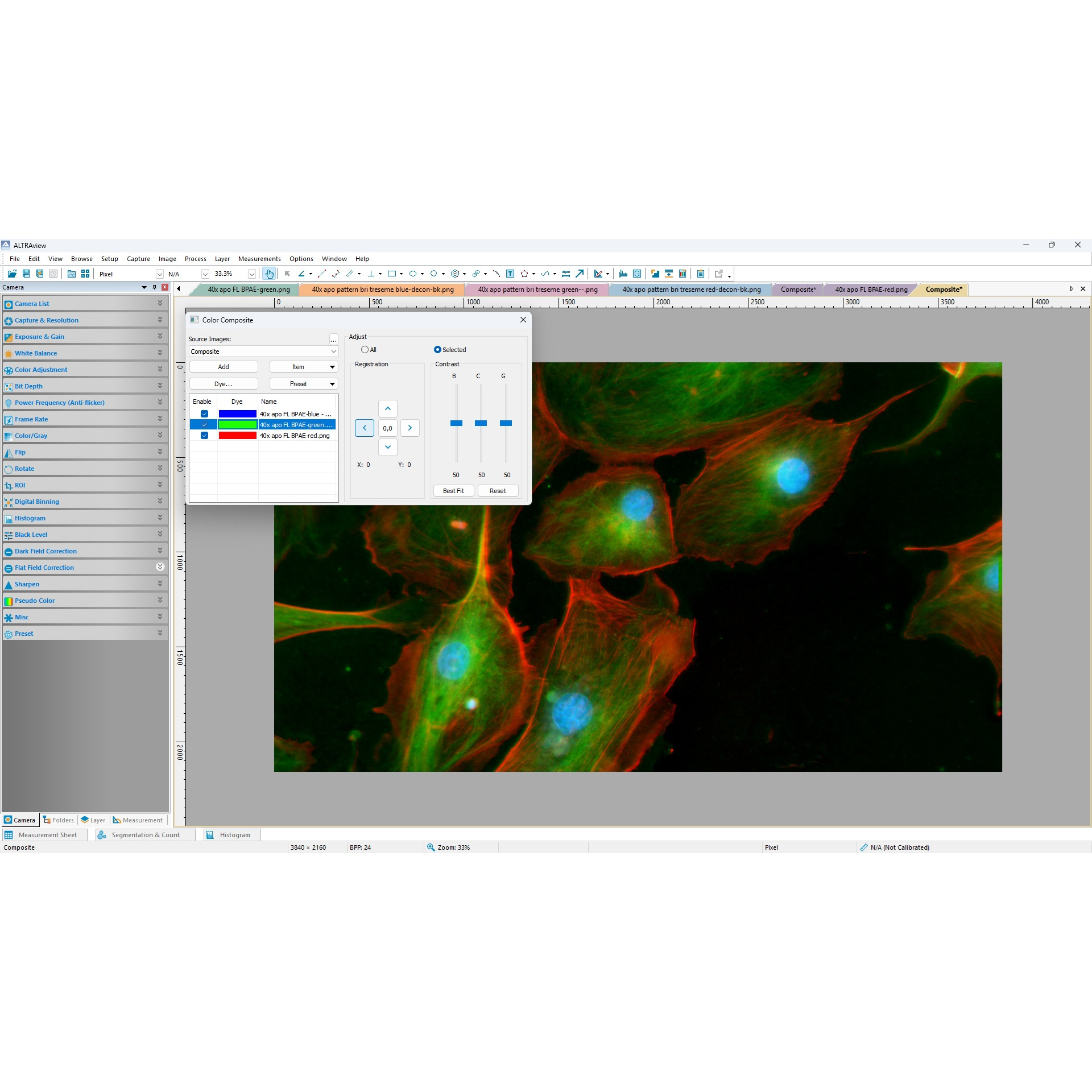Screen dimensions: 1092x1092
Task: Click the Best Fit contrast button
Action: click(453, 490)
